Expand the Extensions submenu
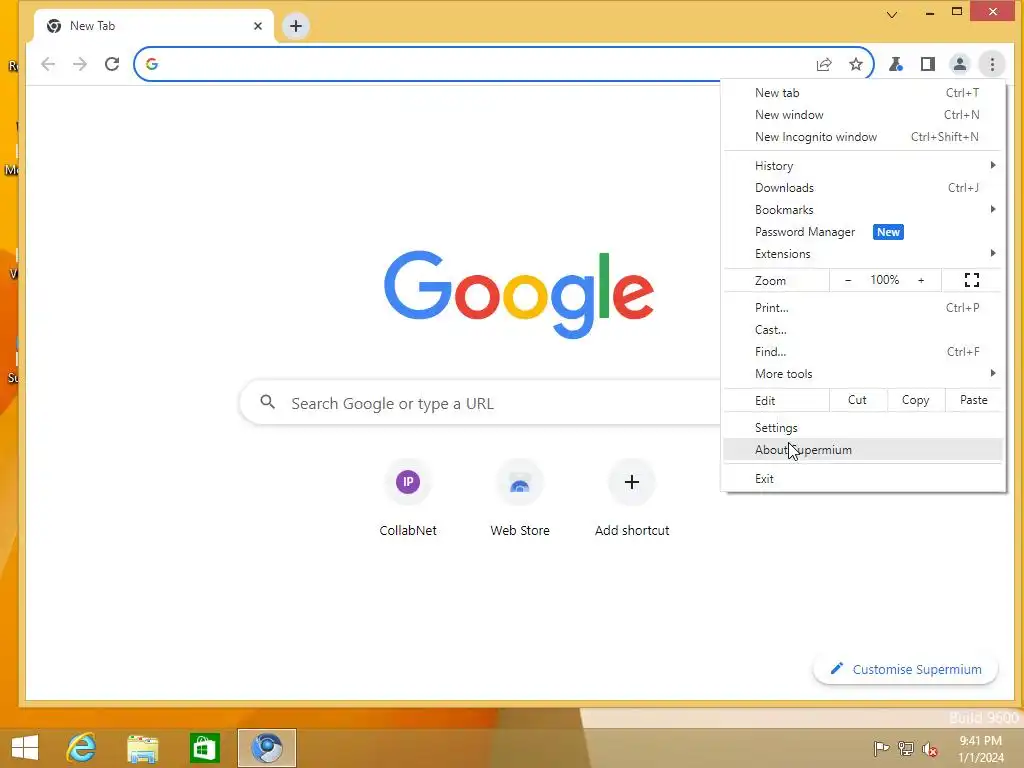Image resolution: width=1024 pixels, height=768 pixels. (x=863, y=254)
